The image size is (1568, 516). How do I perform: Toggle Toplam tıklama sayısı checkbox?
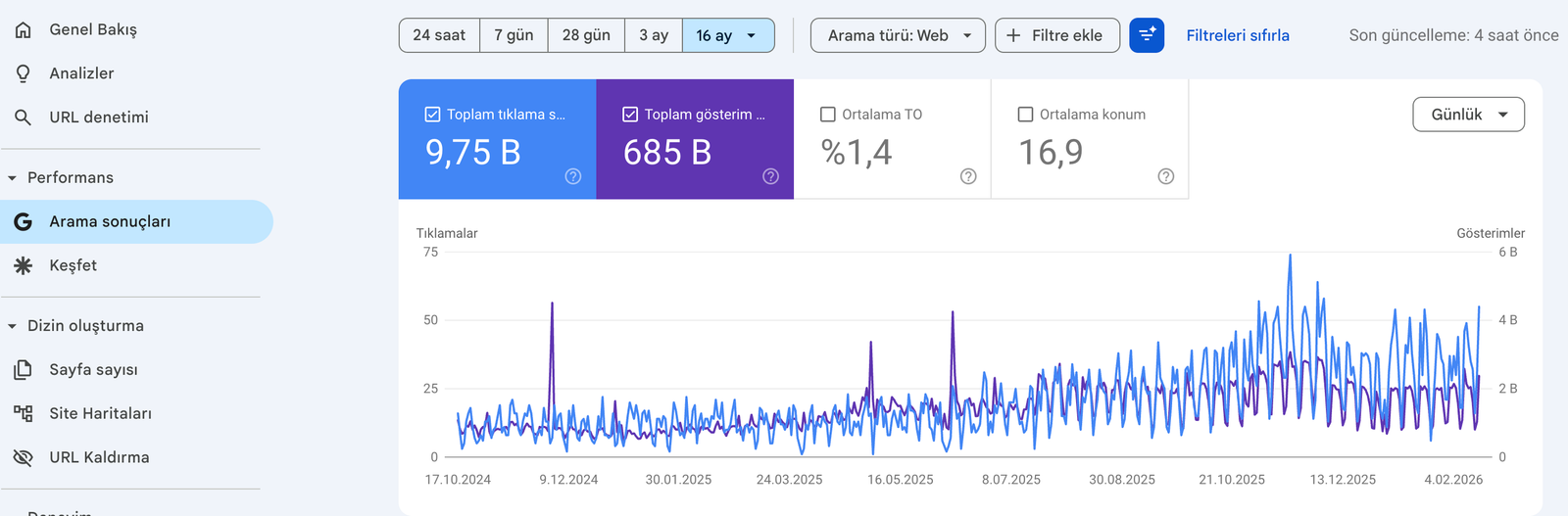(x=432, y=115)
